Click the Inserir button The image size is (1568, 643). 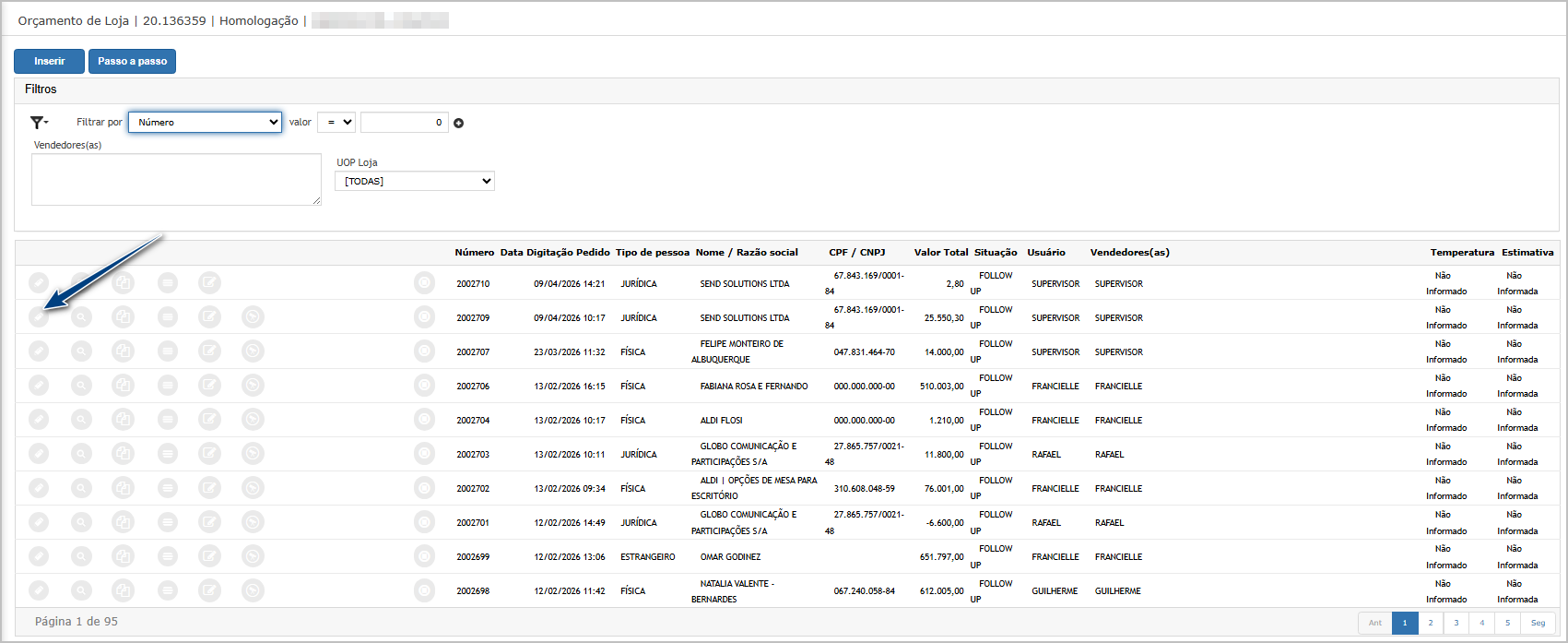tap(50, 61)
